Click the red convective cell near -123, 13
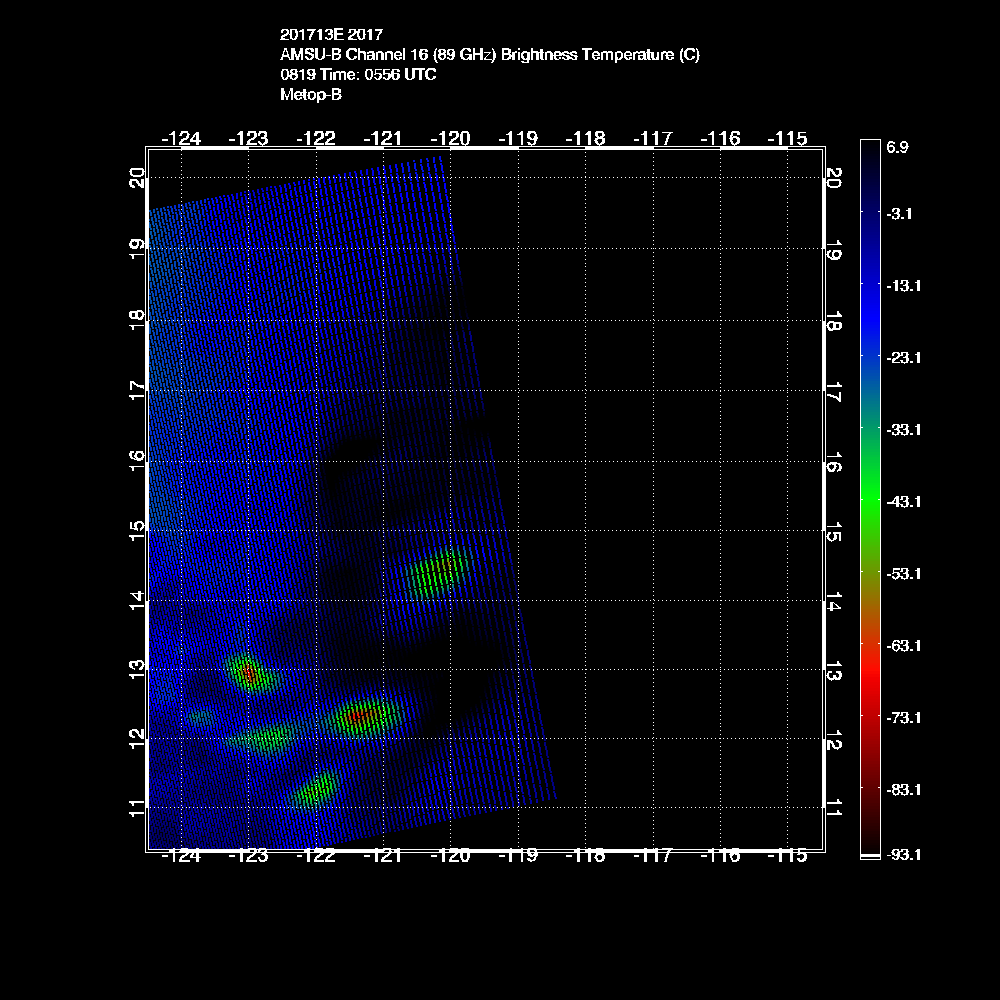 tap(249, 674)
